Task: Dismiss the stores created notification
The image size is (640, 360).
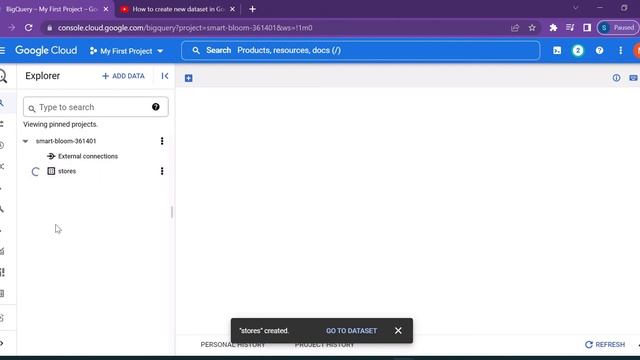Action: (x=398, y=331)
